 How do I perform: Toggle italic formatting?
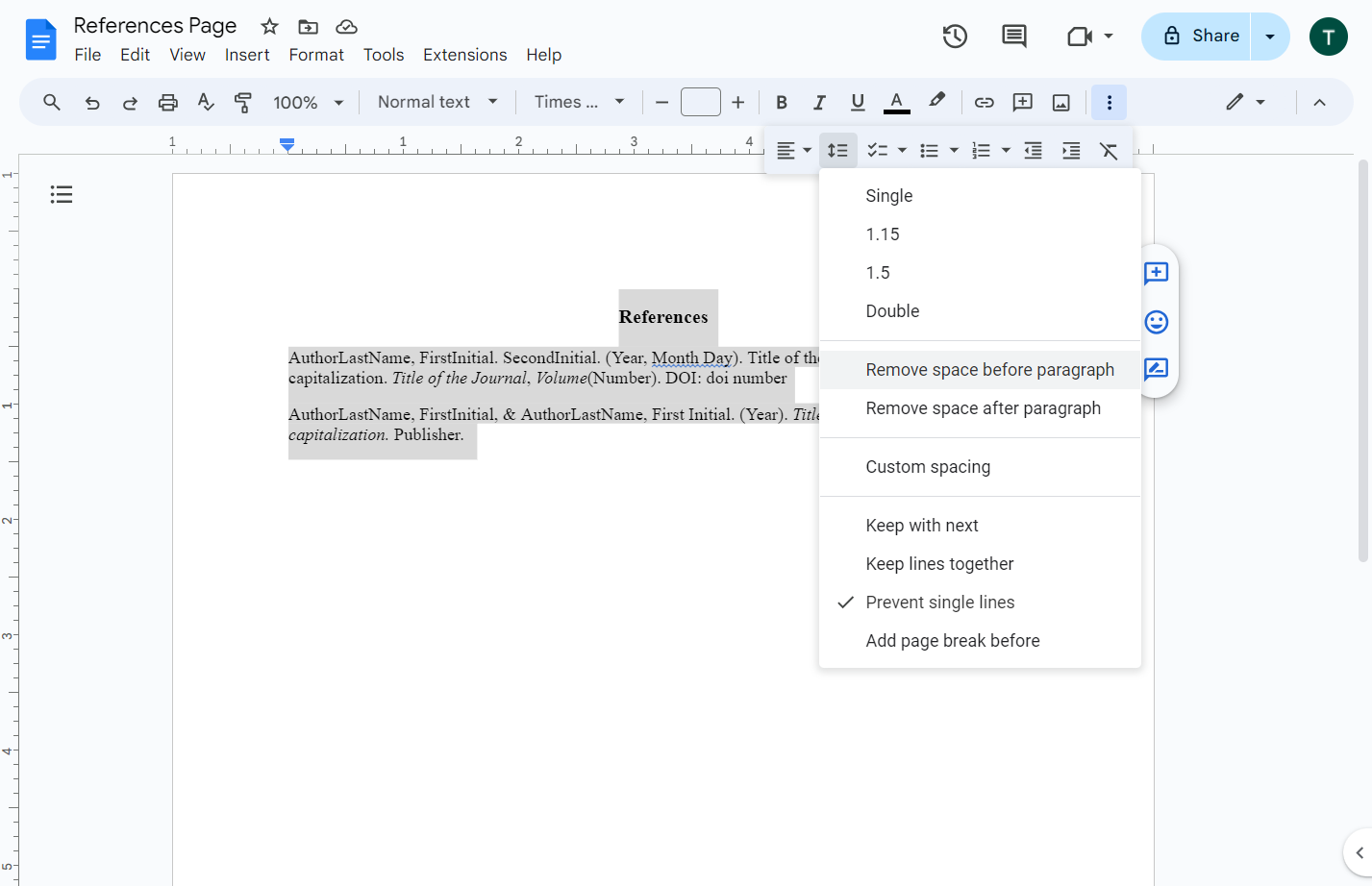tap(819, 102)
